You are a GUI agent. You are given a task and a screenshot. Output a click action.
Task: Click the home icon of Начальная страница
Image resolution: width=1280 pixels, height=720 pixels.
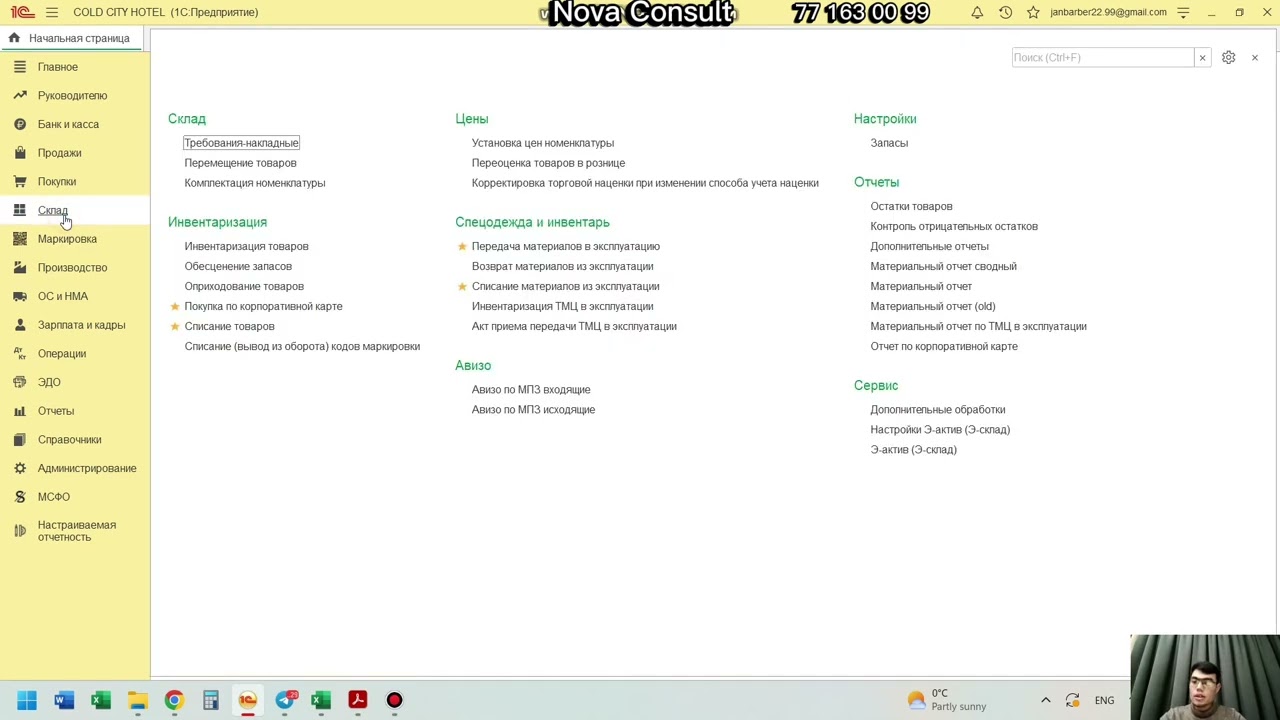point(14,38)
